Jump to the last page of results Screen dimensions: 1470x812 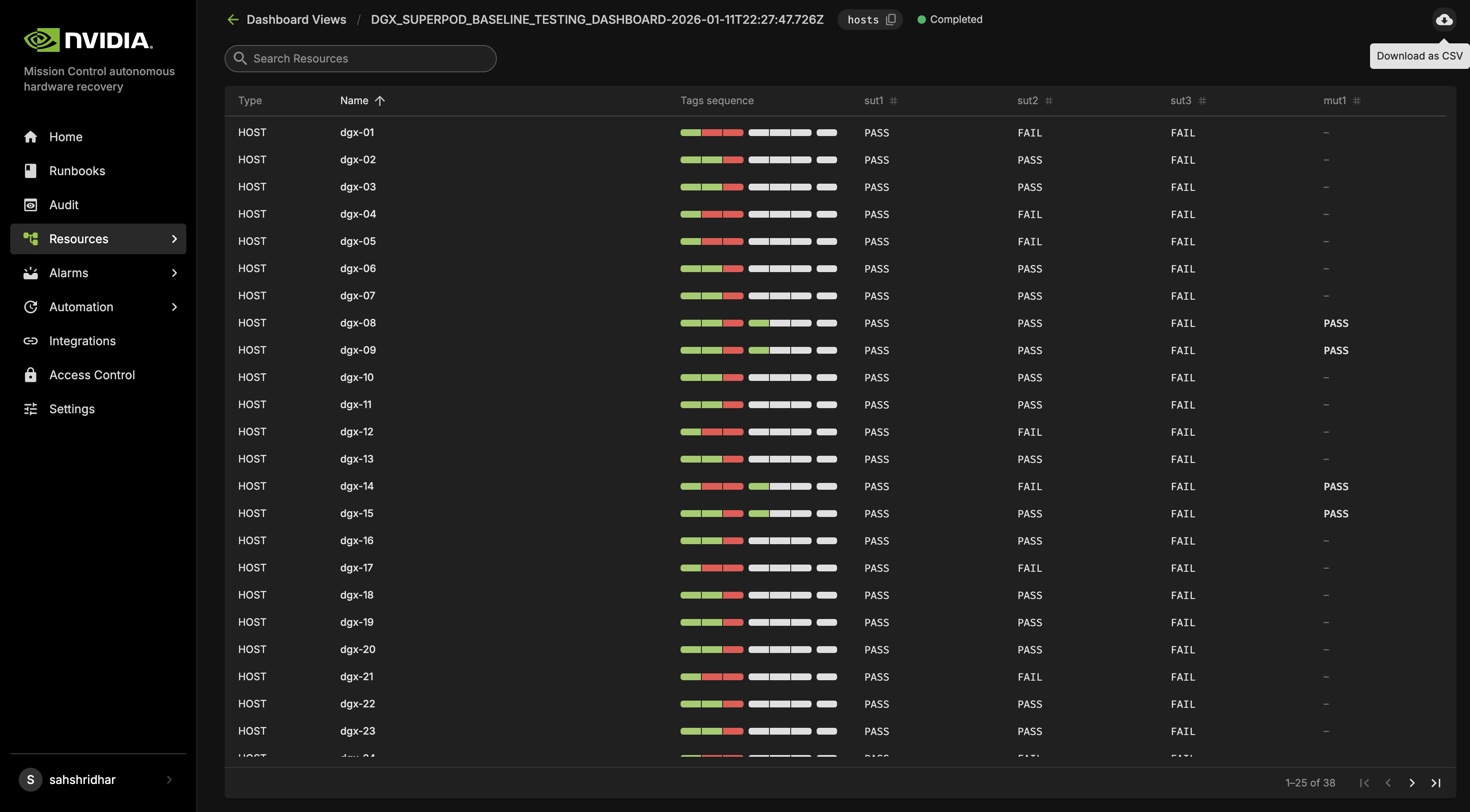[x=1436, y=783]
